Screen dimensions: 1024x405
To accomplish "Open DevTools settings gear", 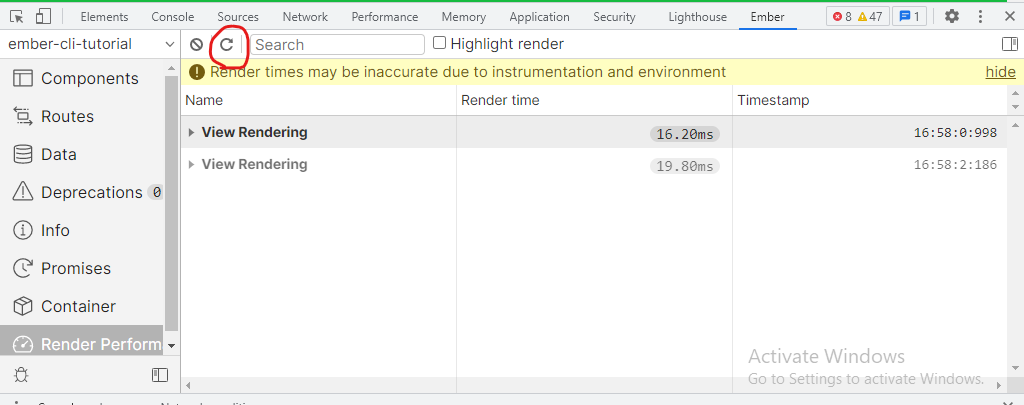I will [x=952, y=16].
